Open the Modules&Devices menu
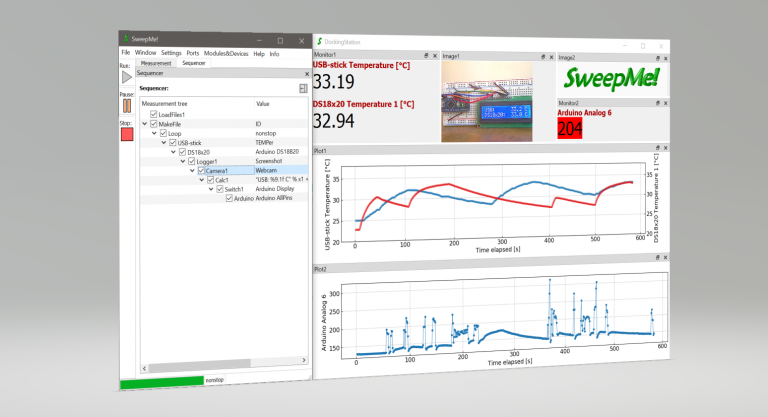The width and height of the screenshot is (768, 417). coord(226,53)
